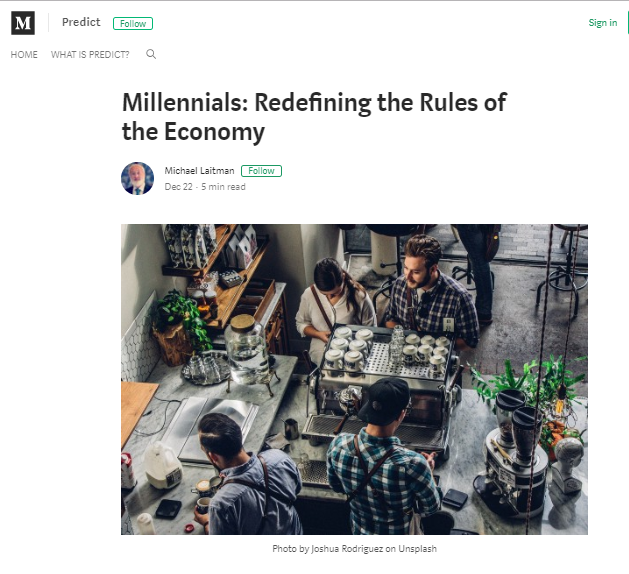
Task: Open the Predict publication page
Action: tap(81, 22)
